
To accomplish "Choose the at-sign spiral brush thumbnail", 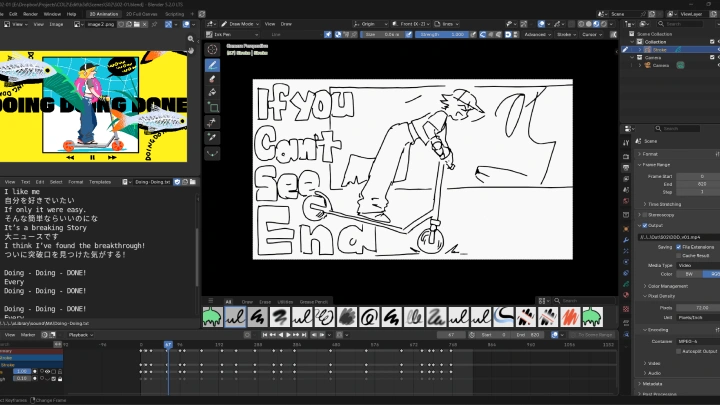I will coord(369,317).
